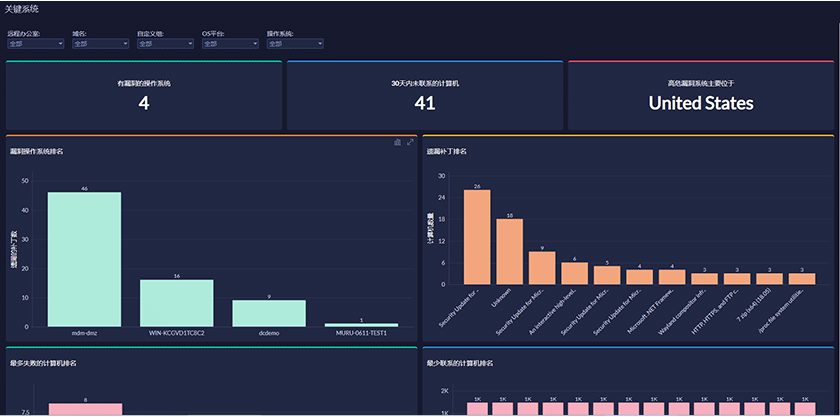Screen dimensions: 840x417
Task: Click the 30天内未联系的计算机 card showing 41
Action: [x=425, y=95]
